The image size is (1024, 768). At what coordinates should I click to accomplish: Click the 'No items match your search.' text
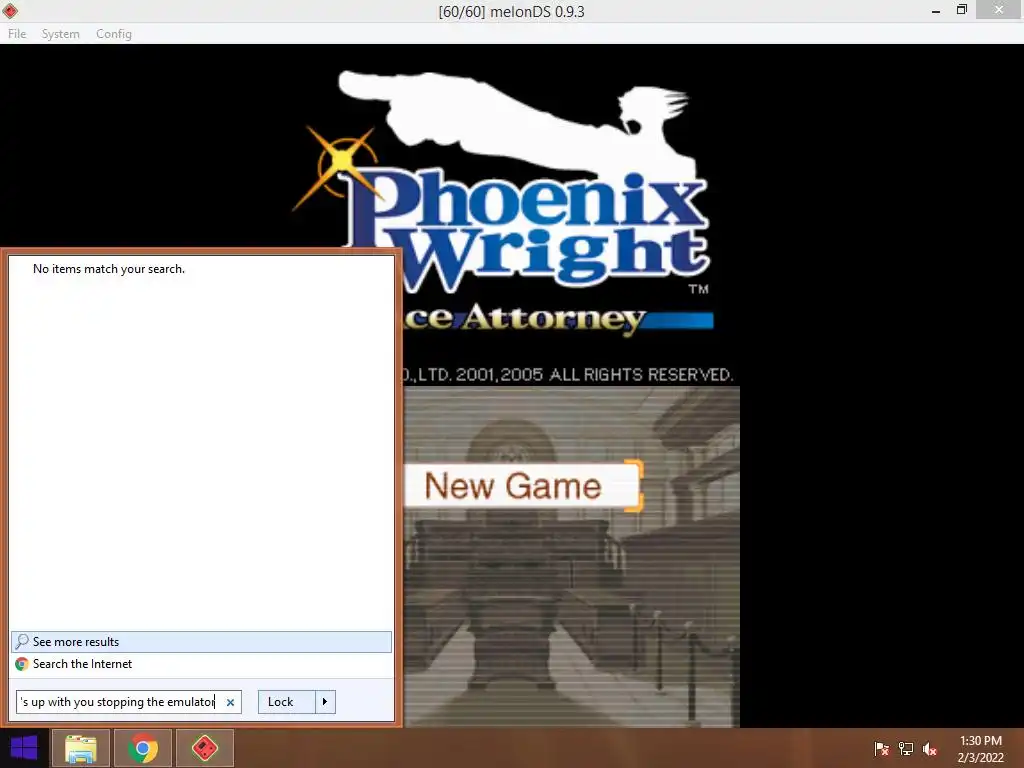[x=109, y=269]
